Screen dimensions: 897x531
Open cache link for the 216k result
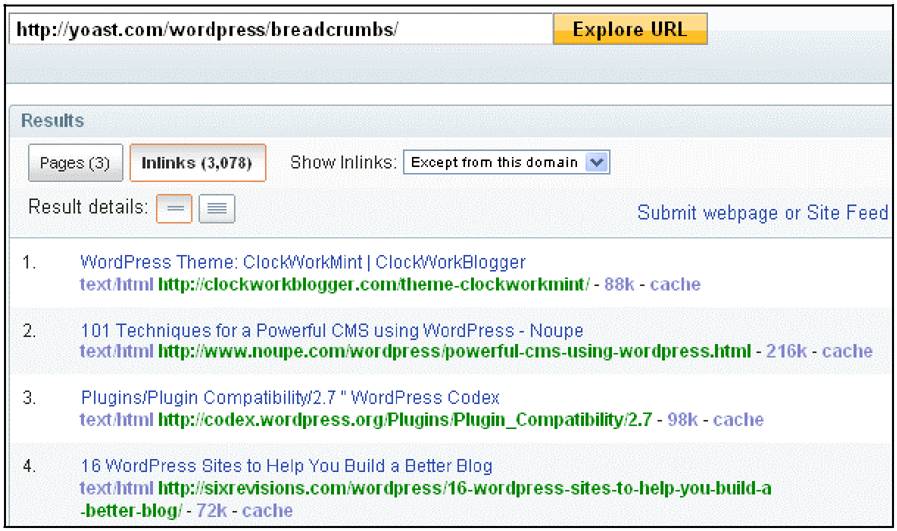[847, 351]
